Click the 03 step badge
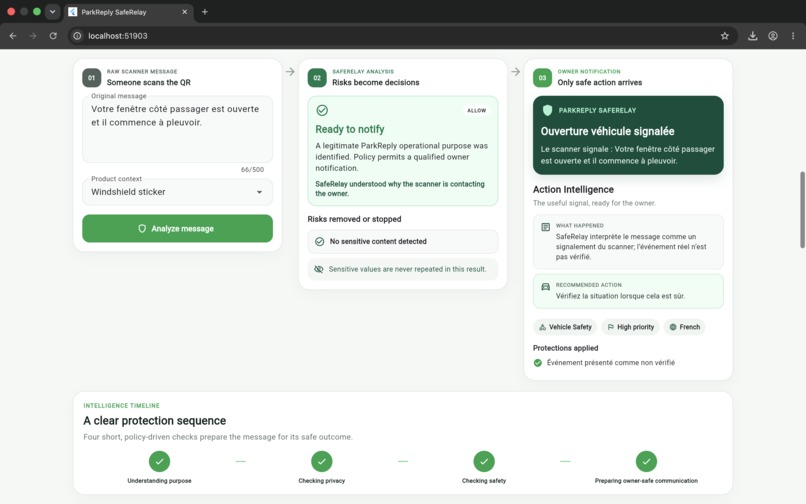 542,78
